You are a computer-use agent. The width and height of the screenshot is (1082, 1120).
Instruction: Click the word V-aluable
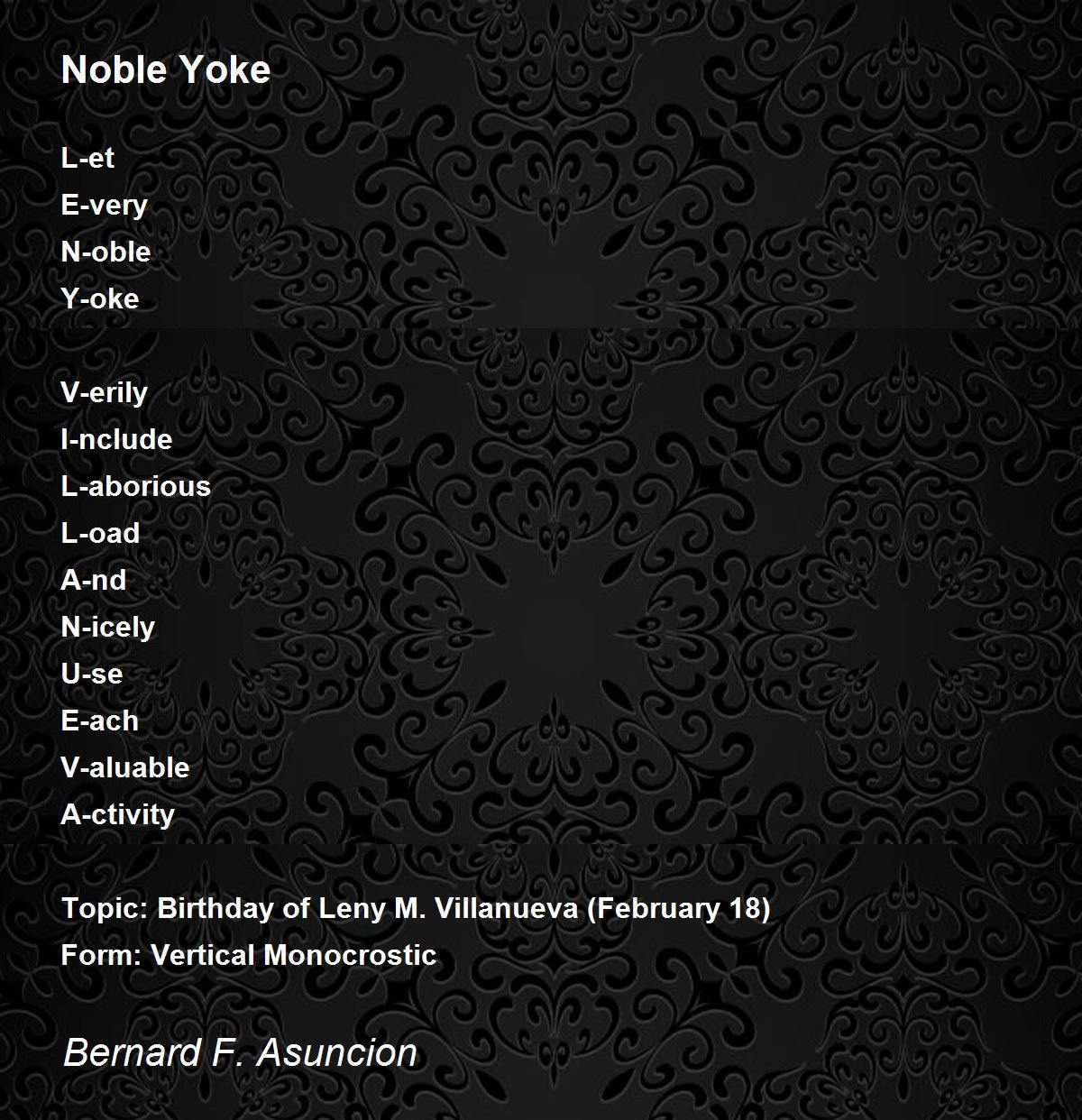click(125, 767)
